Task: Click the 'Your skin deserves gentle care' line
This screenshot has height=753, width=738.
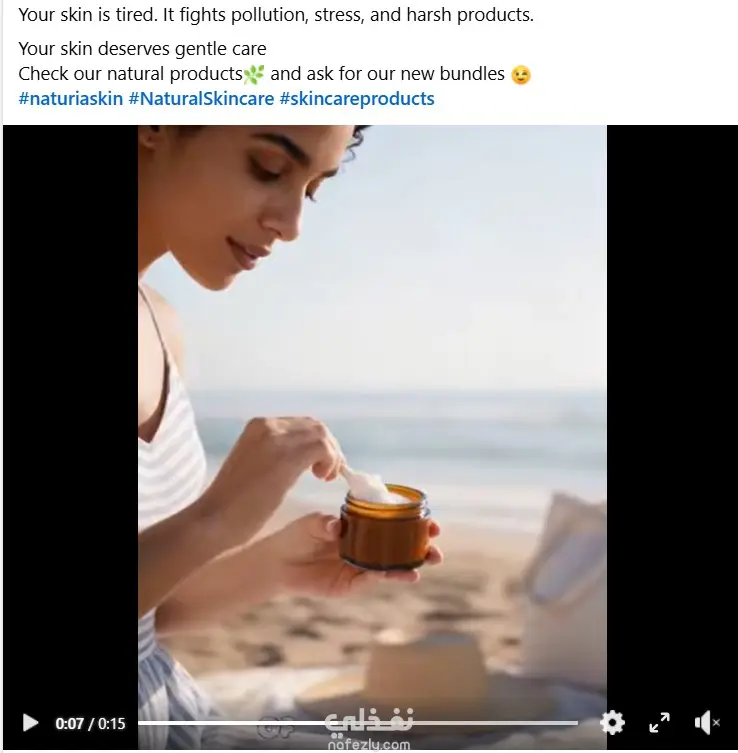Action: click(142, 49)
